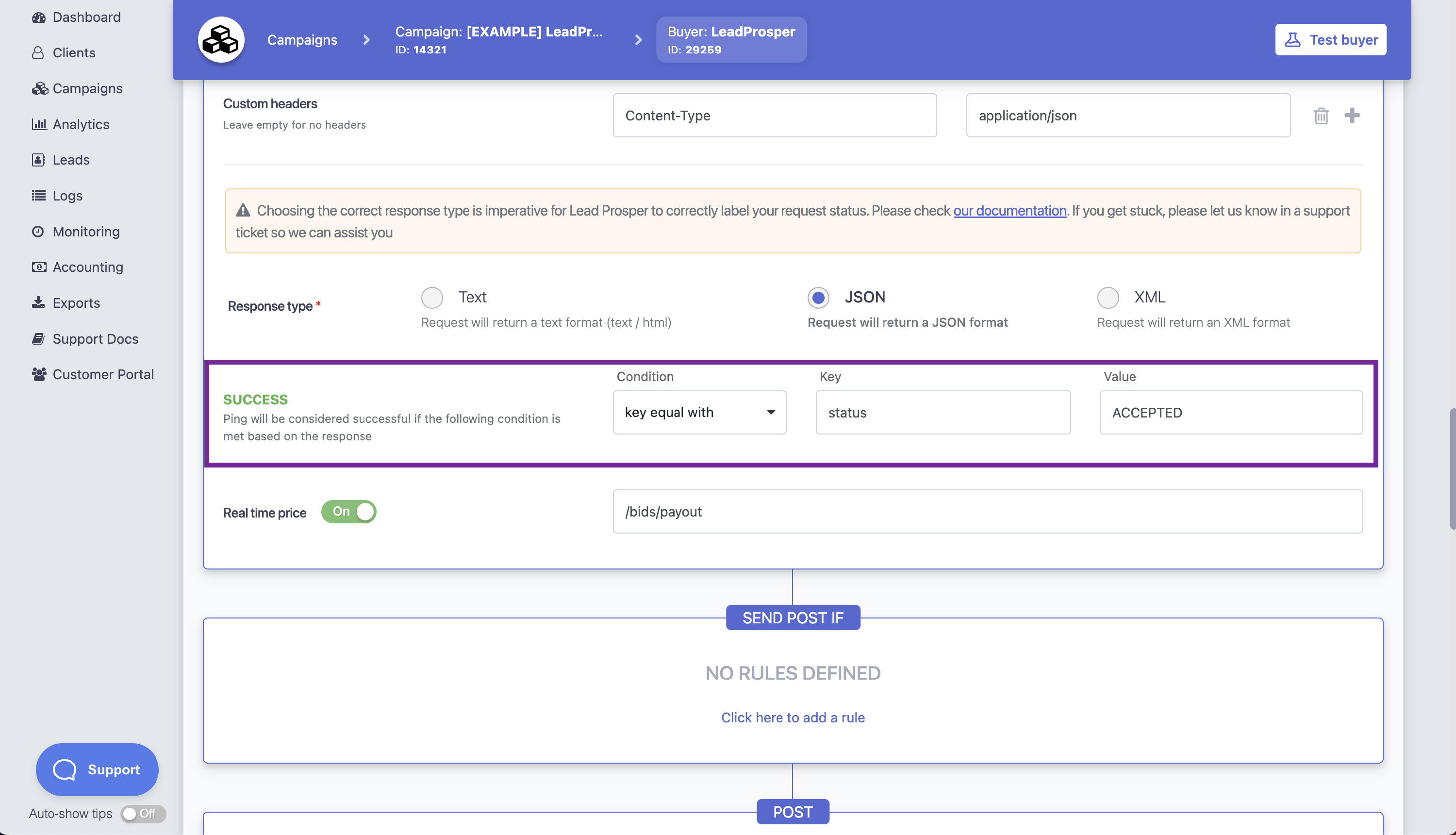Click the trash icon next to application/json header

coord(1321,115)
